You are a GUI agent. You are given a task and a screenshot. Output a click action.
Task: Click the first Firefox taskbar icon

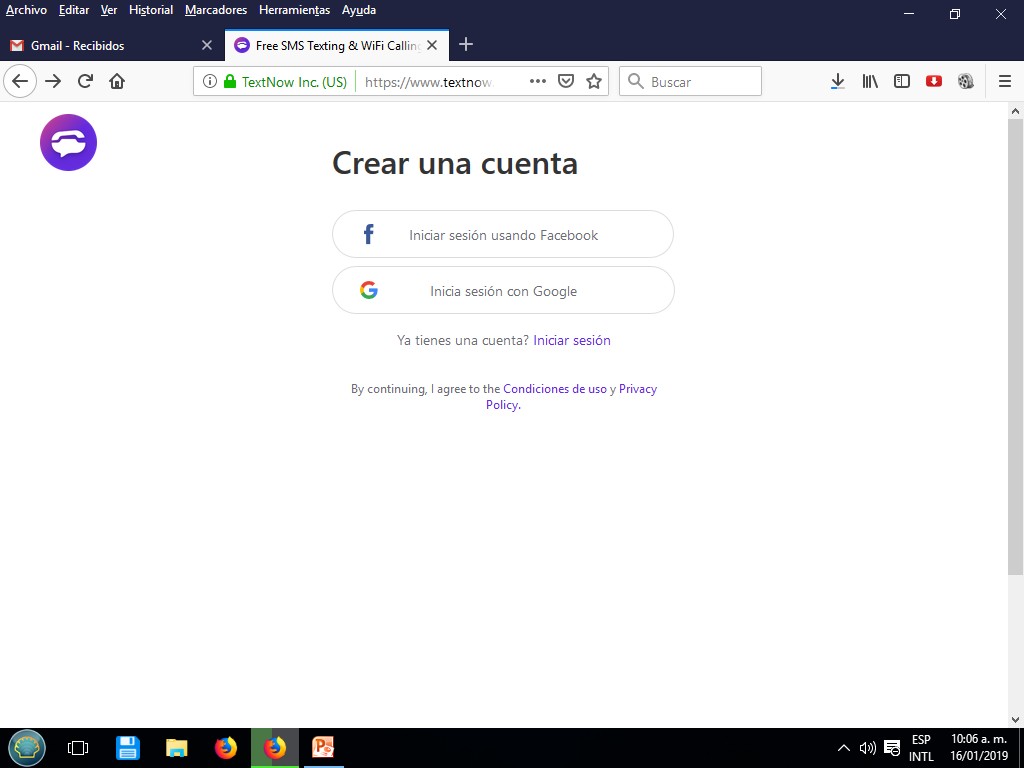[225, 748]
